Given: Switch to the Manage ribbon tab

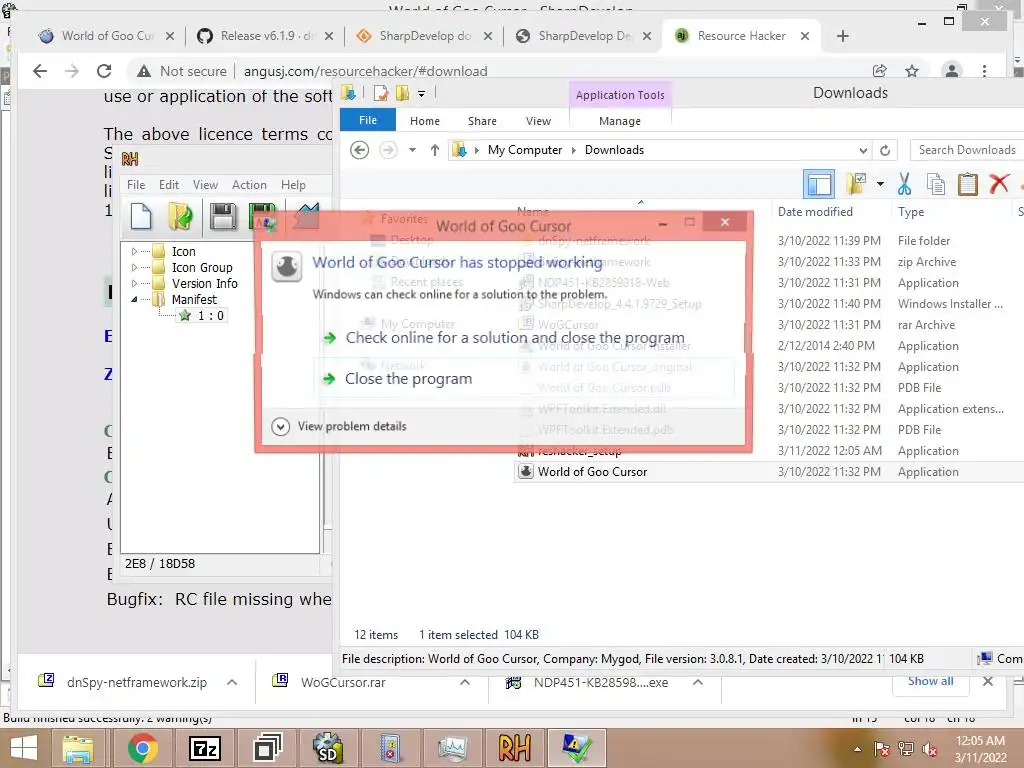Looking at the screenshot, I should pyautogui.click(x=620, y=121).
